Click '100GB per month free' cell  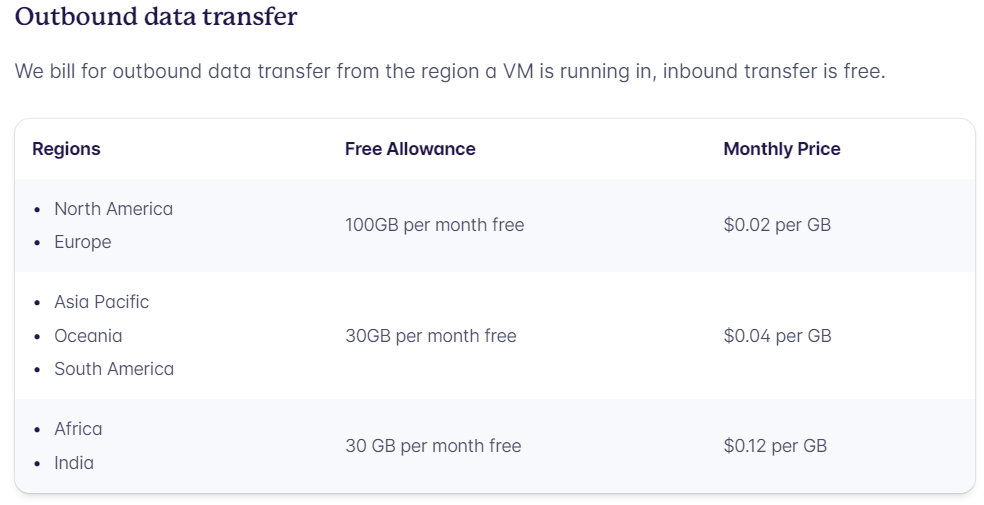coord(434,225)
